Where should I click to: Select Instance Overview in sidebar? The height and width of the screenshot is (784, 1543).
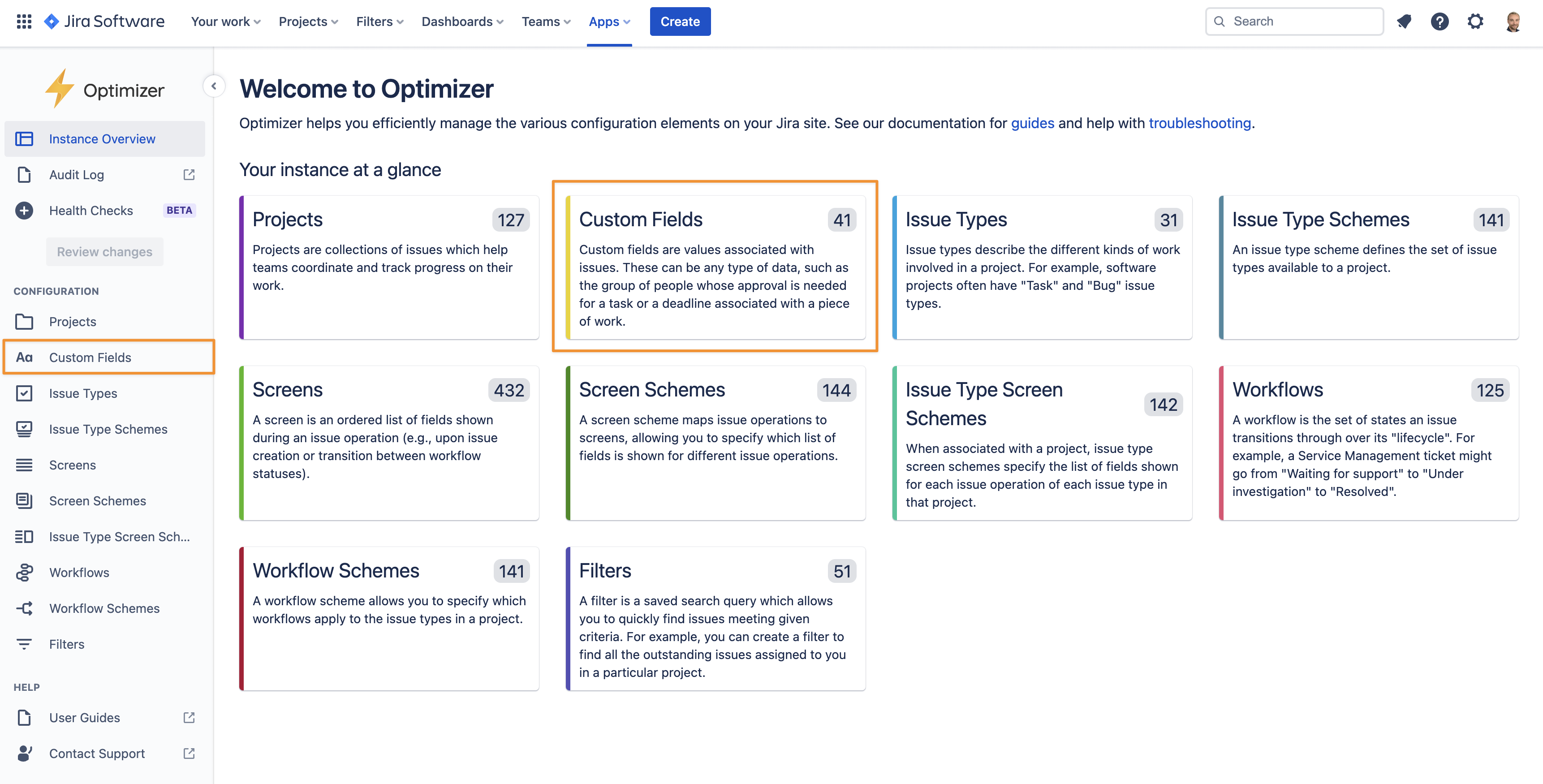click(x=102, y=139)
